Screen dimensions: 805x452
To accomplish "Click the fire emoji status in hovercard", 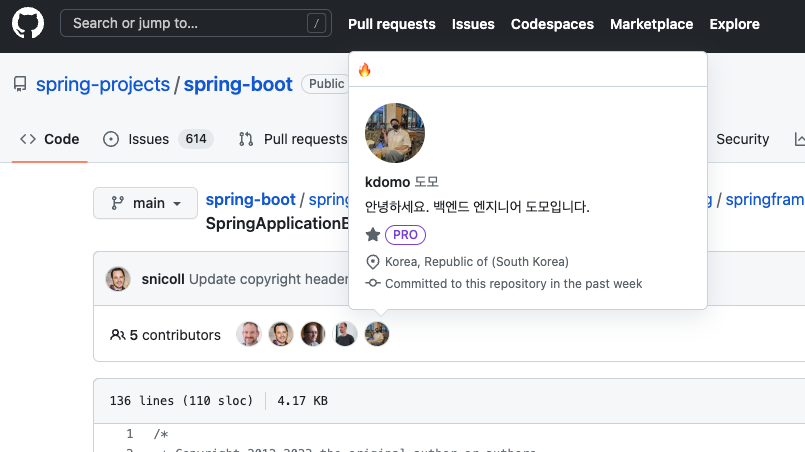I will pos(365,69).
